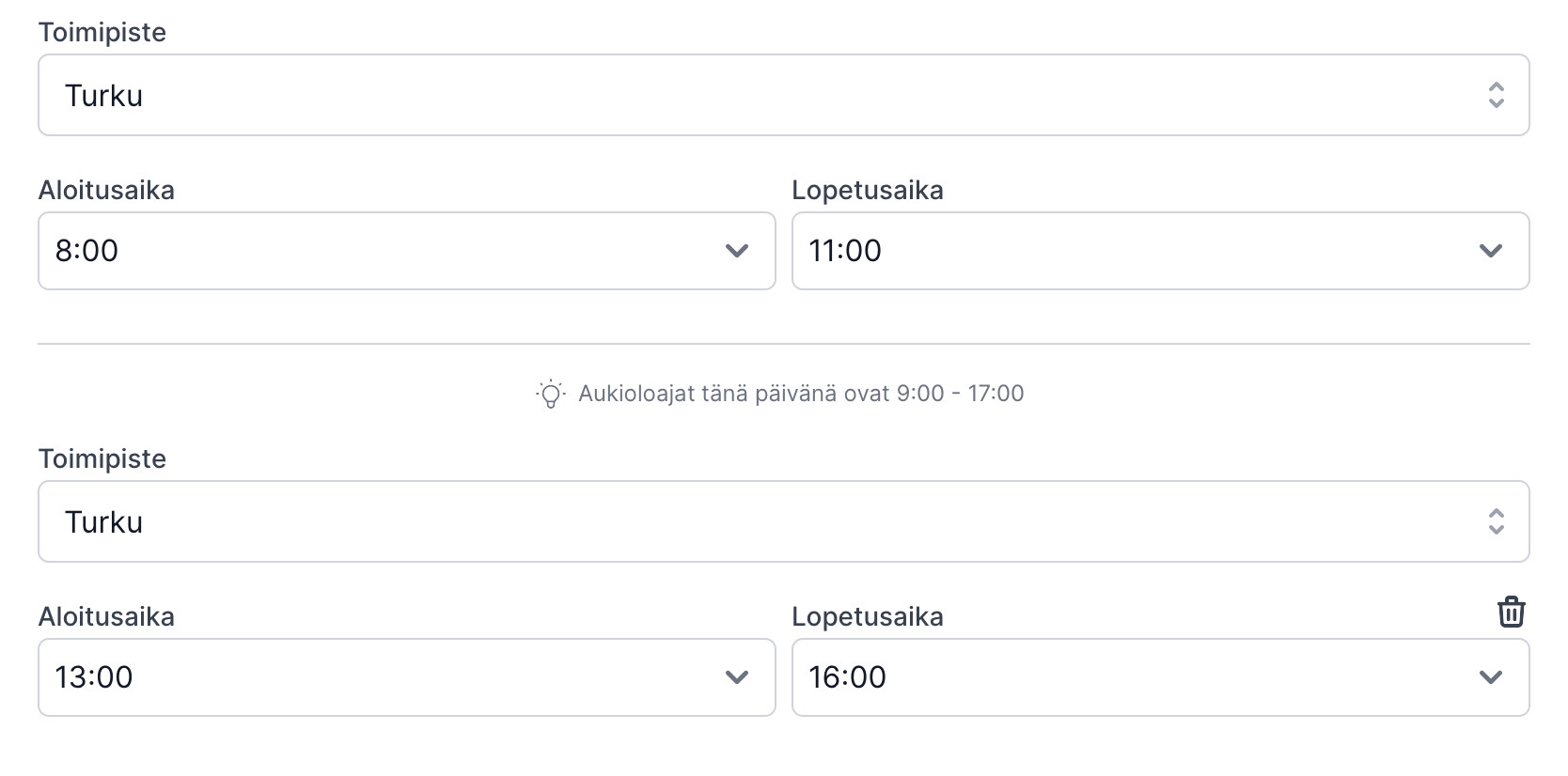Click the up-down selector arrows of second Toimipiste
Image resolution: width=1568 pixels, height=776 pixels.
pos(1496,521)
